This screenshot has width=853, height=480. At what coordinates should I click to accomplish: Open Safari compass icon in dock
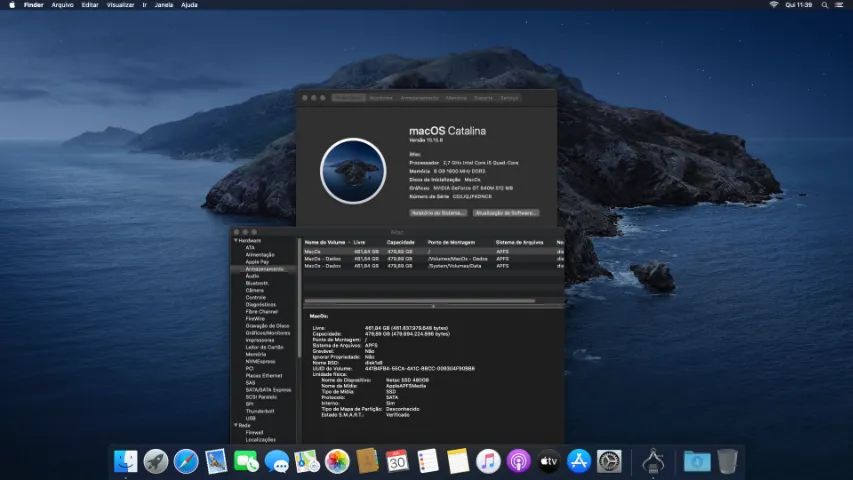click(x=186, y=461)
